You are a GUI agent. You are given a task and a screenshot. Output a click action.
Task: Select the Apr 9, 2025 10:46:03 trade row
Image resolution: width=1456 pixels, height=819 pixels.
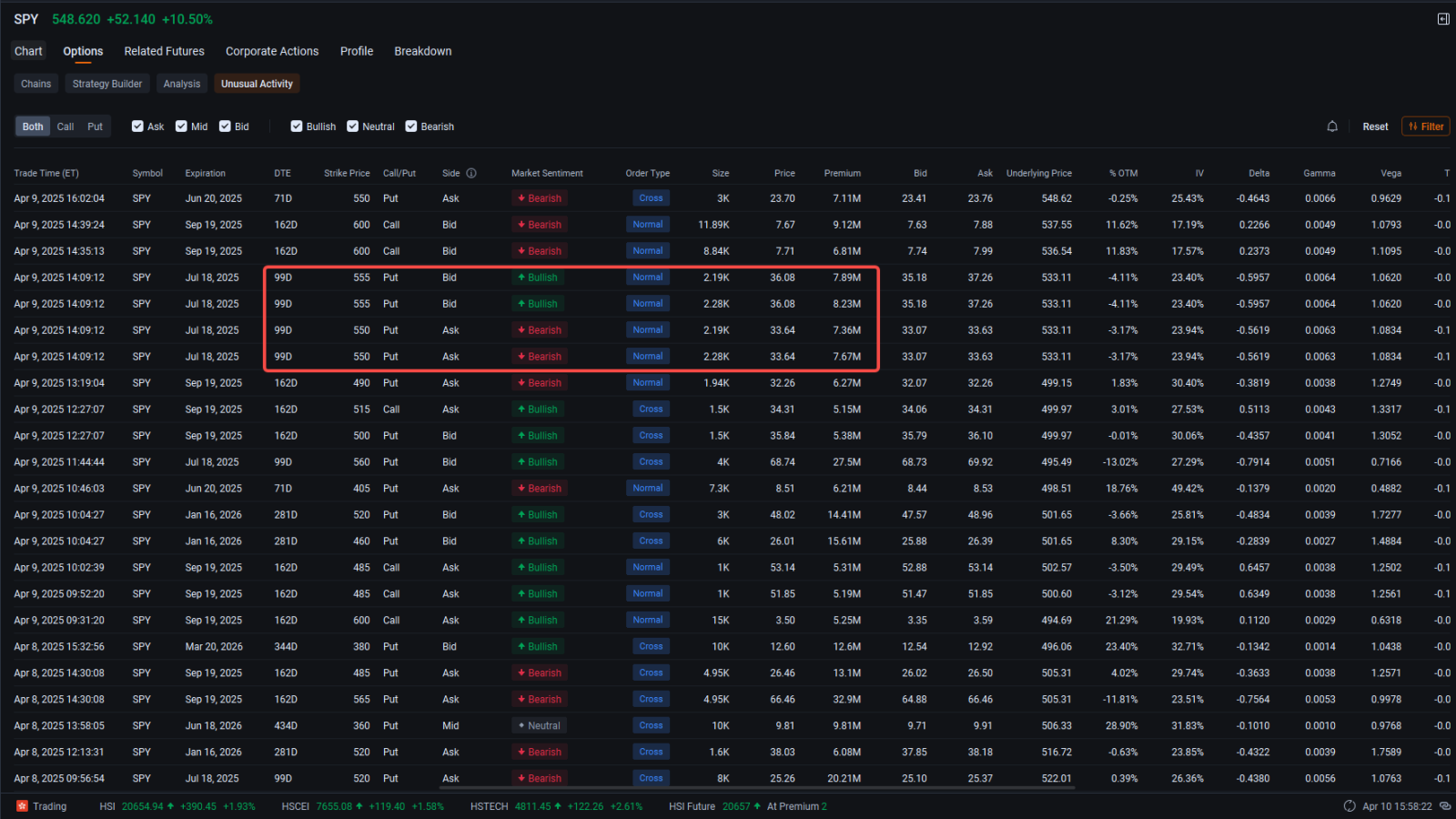tap(728, 489)
